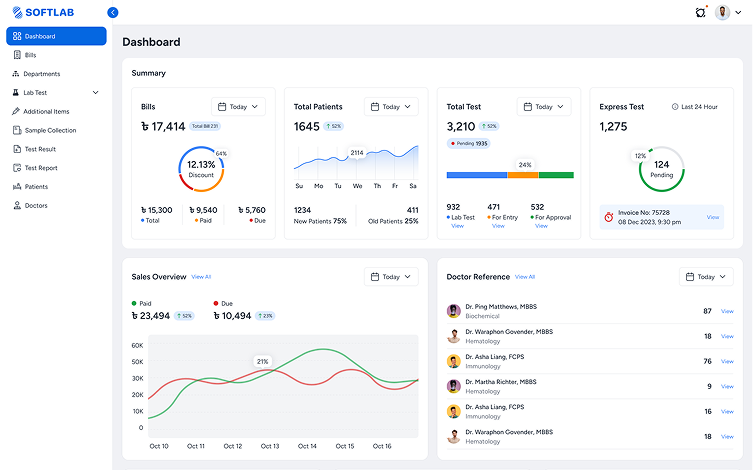Image resolution: width=753 pixels, height=470 pixels.
Task: Click View under For Entry count
Action: coord(498,226)
